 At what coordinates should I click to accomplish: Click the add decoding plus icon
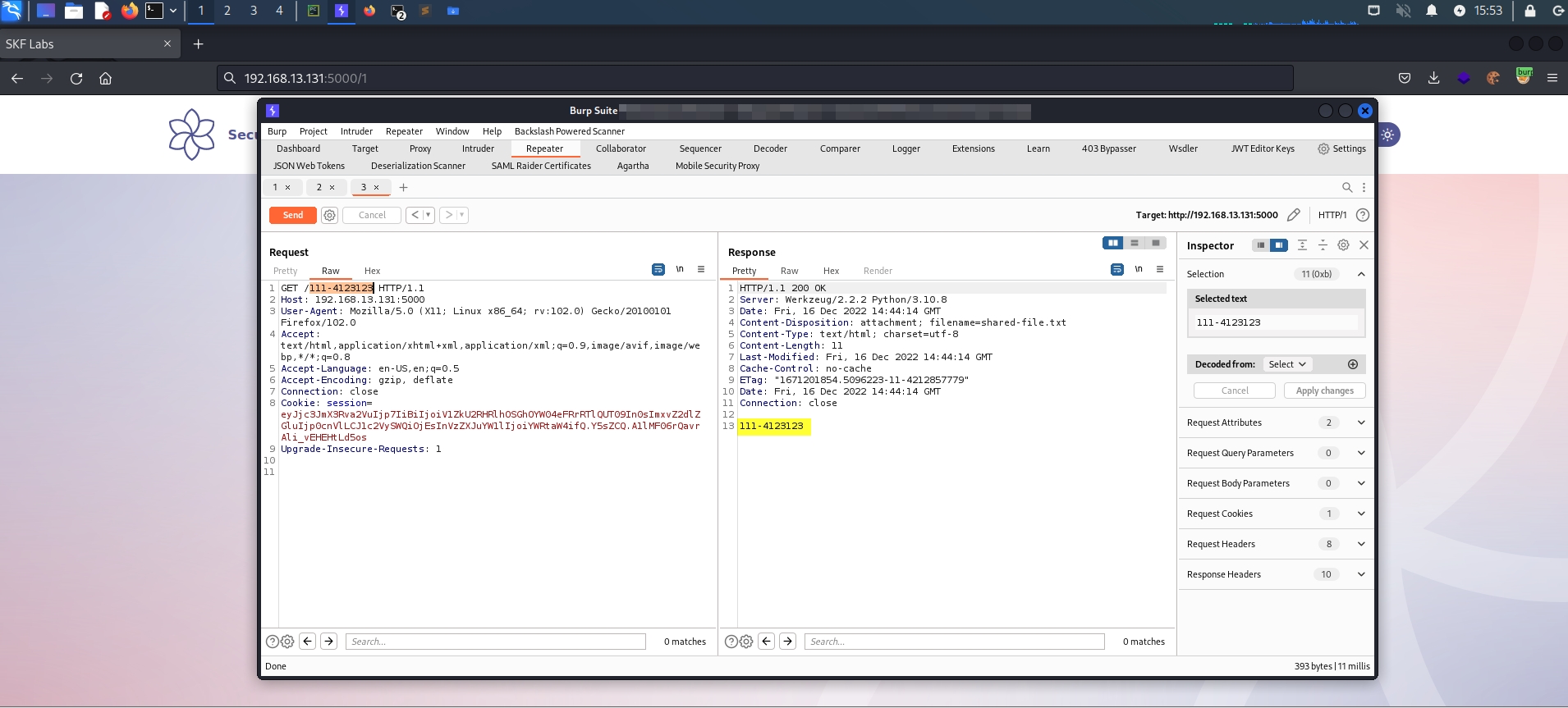(x=1353, y=364)
